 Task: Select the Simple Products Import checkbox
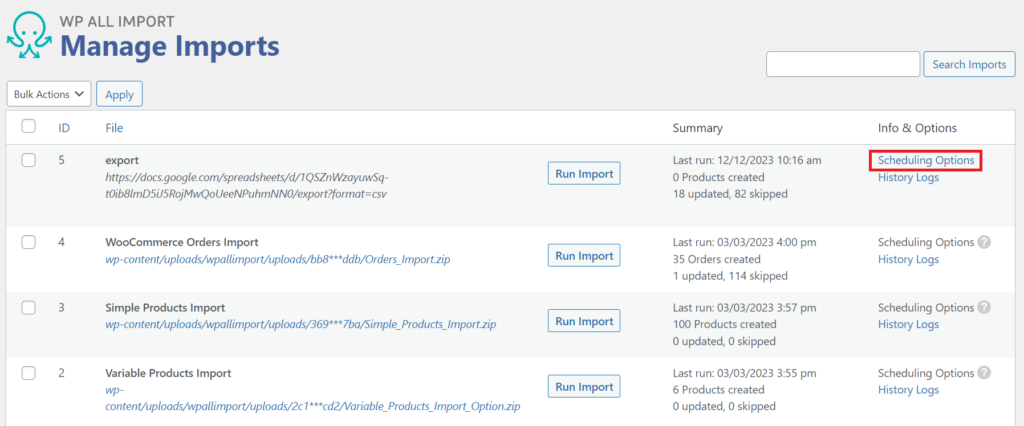(x=29, y=308)
